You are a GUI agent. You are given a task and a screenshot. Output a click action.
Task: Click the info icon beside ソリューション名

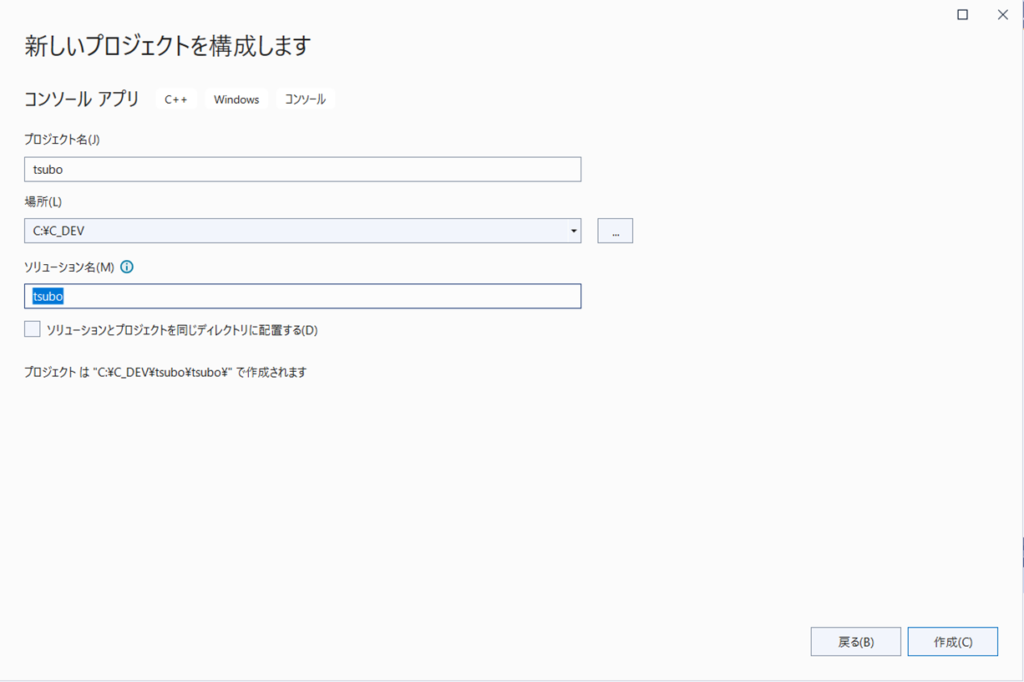coord(127,267)
